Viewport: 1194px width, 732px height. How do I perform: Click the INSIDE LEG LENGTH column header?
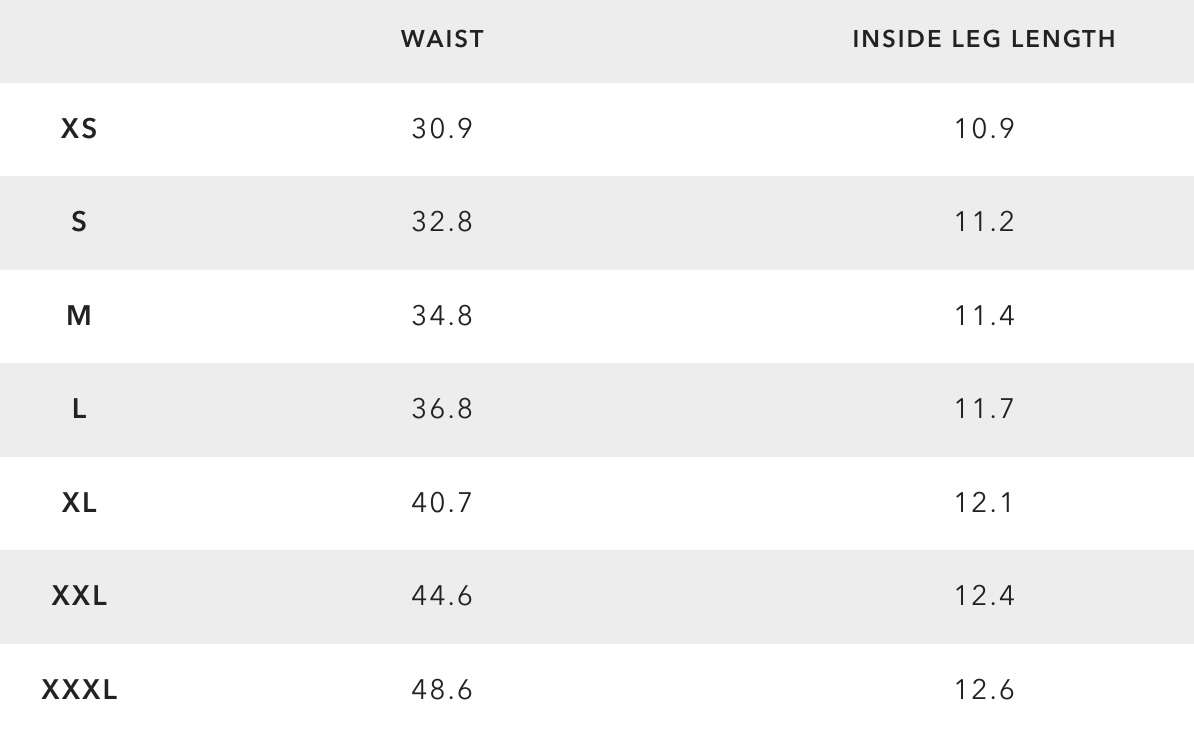click(984, 39)
